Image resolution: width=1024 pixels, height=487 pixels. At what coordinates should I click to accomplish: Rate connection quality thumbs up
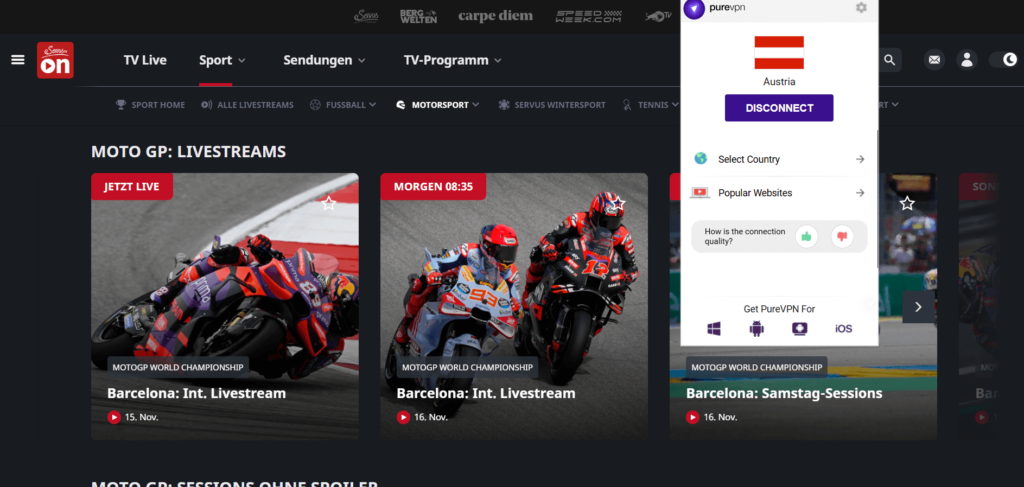pos(806,237)
